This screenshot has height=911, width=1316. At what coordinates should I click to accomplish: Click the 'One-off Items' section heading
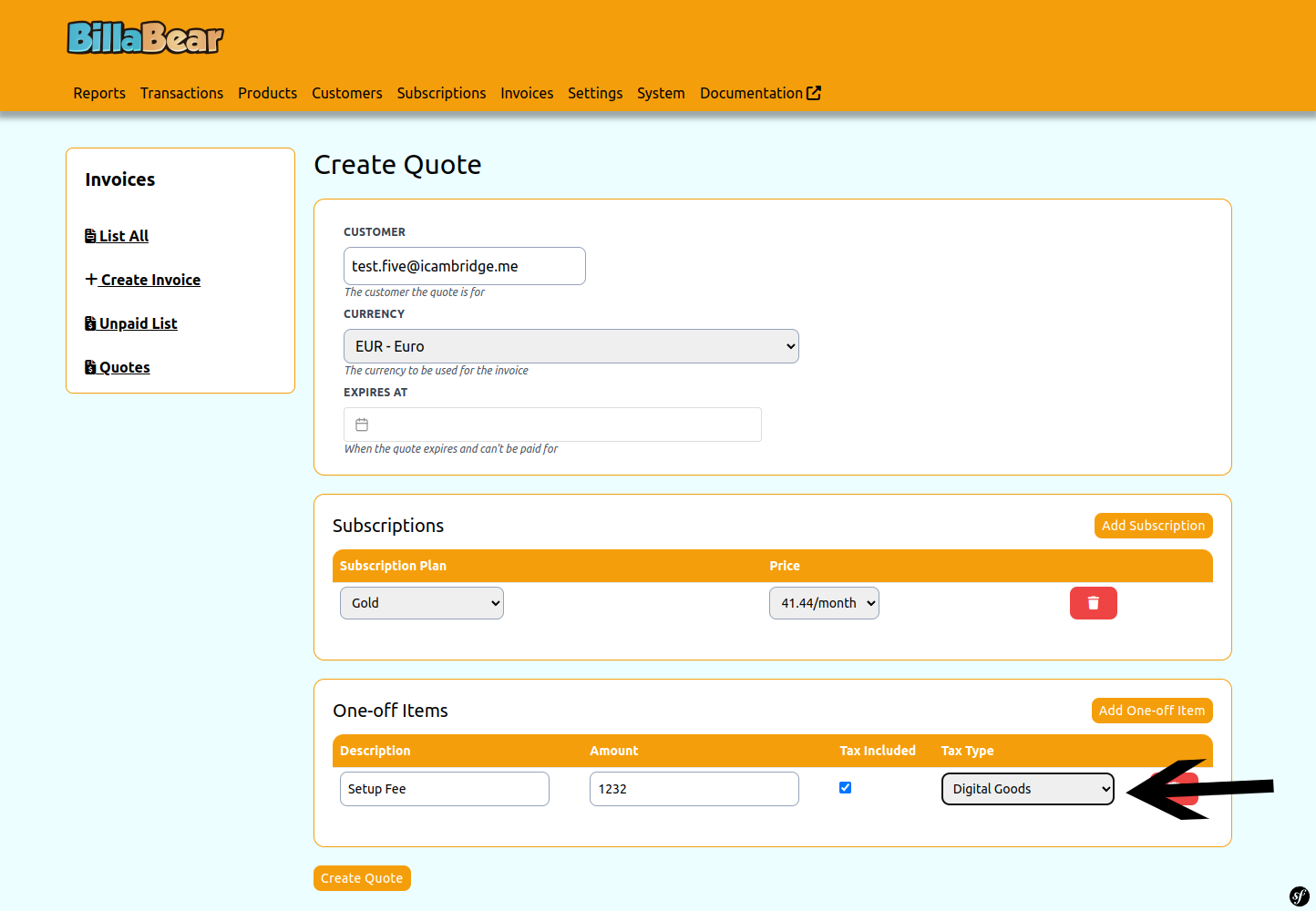click(x=390, y=711)
